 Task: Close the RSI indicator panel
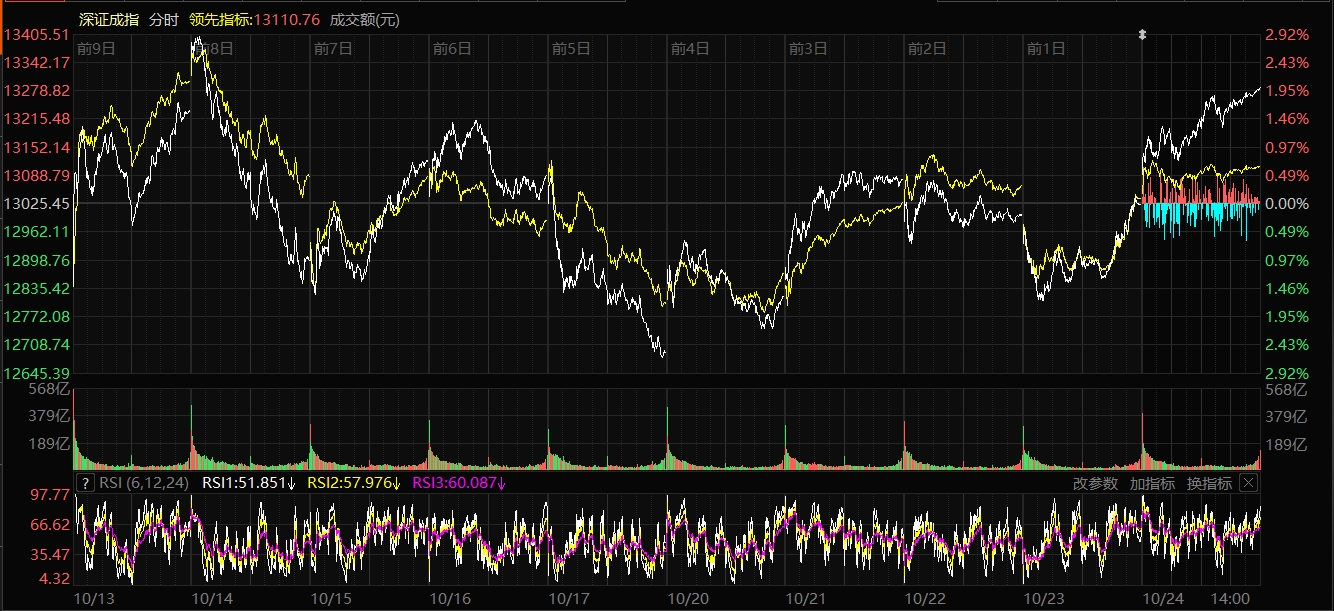pos(1247,483)
